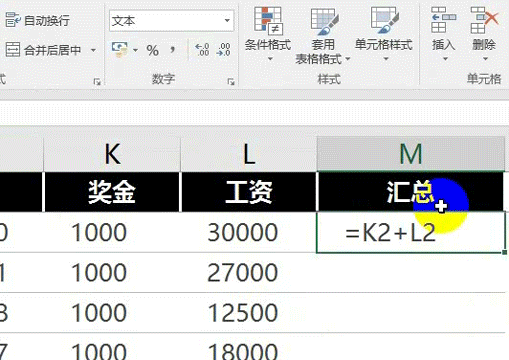Image resolution: width=509 pixels, height=360 pixels.
Task: Apply comma thousands separator style
Action: (172, 50)
